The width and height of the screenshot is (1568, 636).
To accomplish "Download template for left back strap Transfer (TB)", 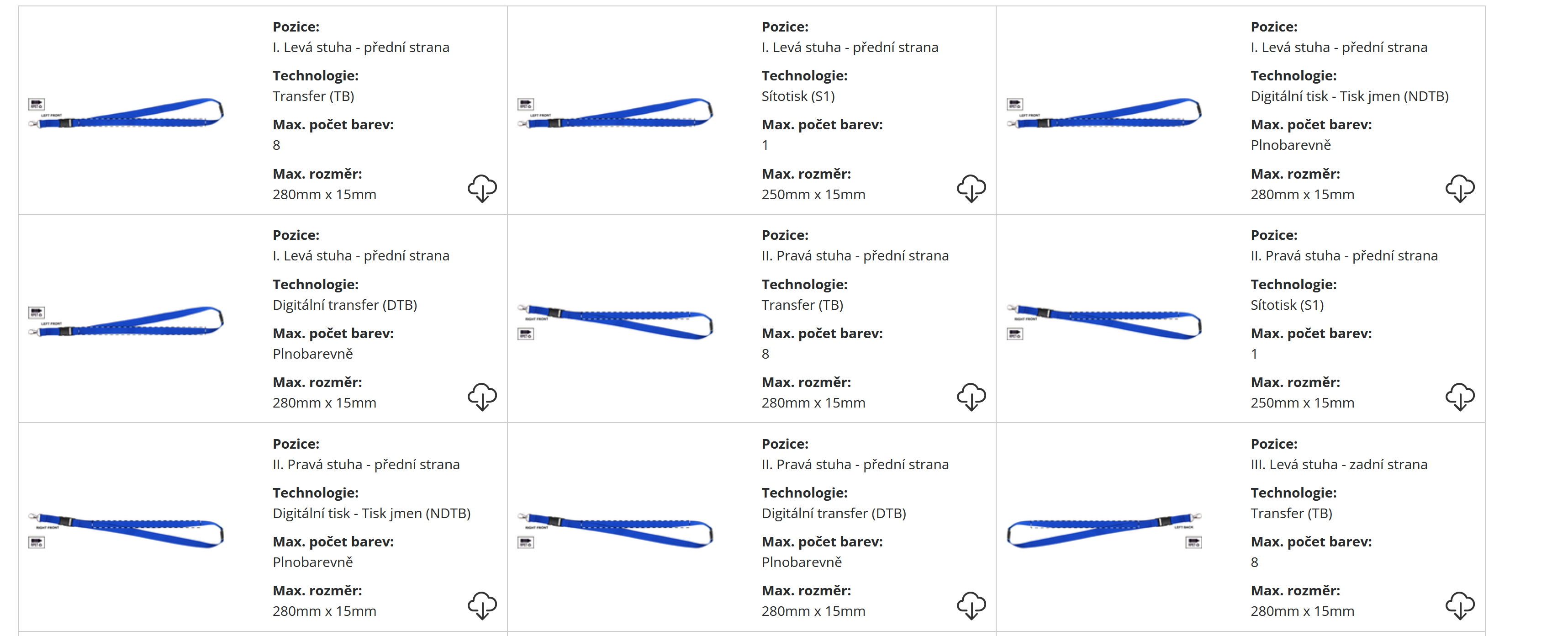I will [1460, 605].
